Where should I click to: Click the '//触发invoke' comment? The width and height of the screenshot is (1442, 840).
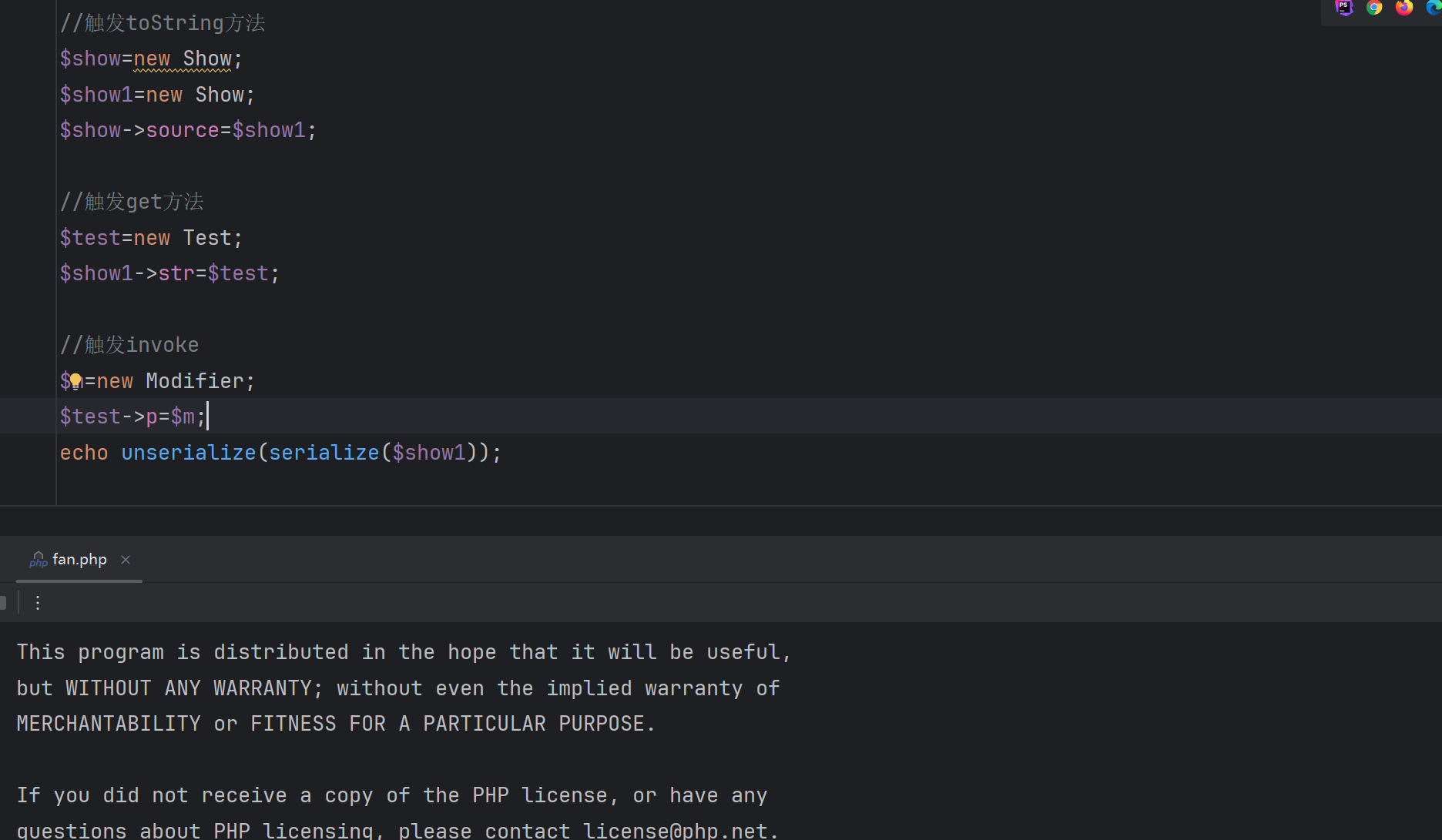pyautogui.click(x=129, y=345)
